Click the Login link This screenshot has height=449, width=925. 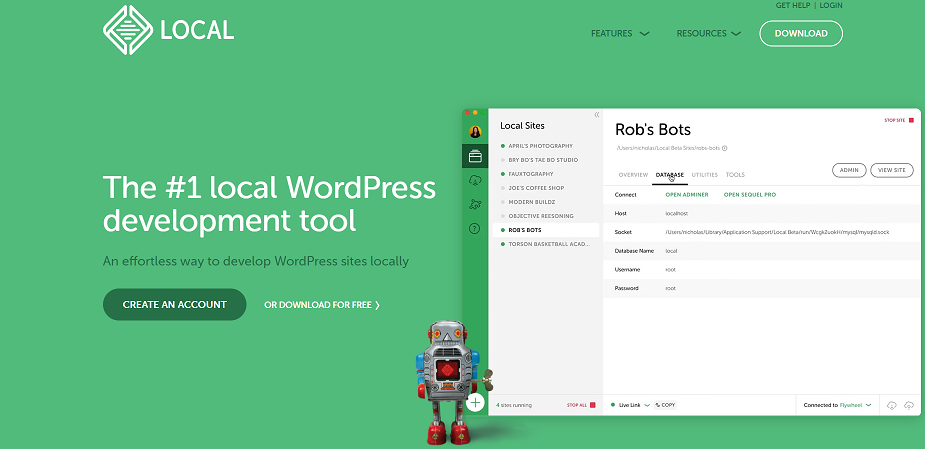(x=831, y=5)
